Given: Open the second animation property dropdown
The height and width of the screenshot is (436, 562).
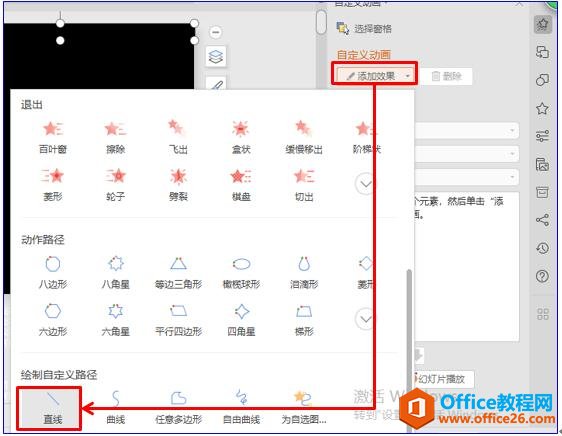Looking at the screenshot, I should click(x=467, y=154).
